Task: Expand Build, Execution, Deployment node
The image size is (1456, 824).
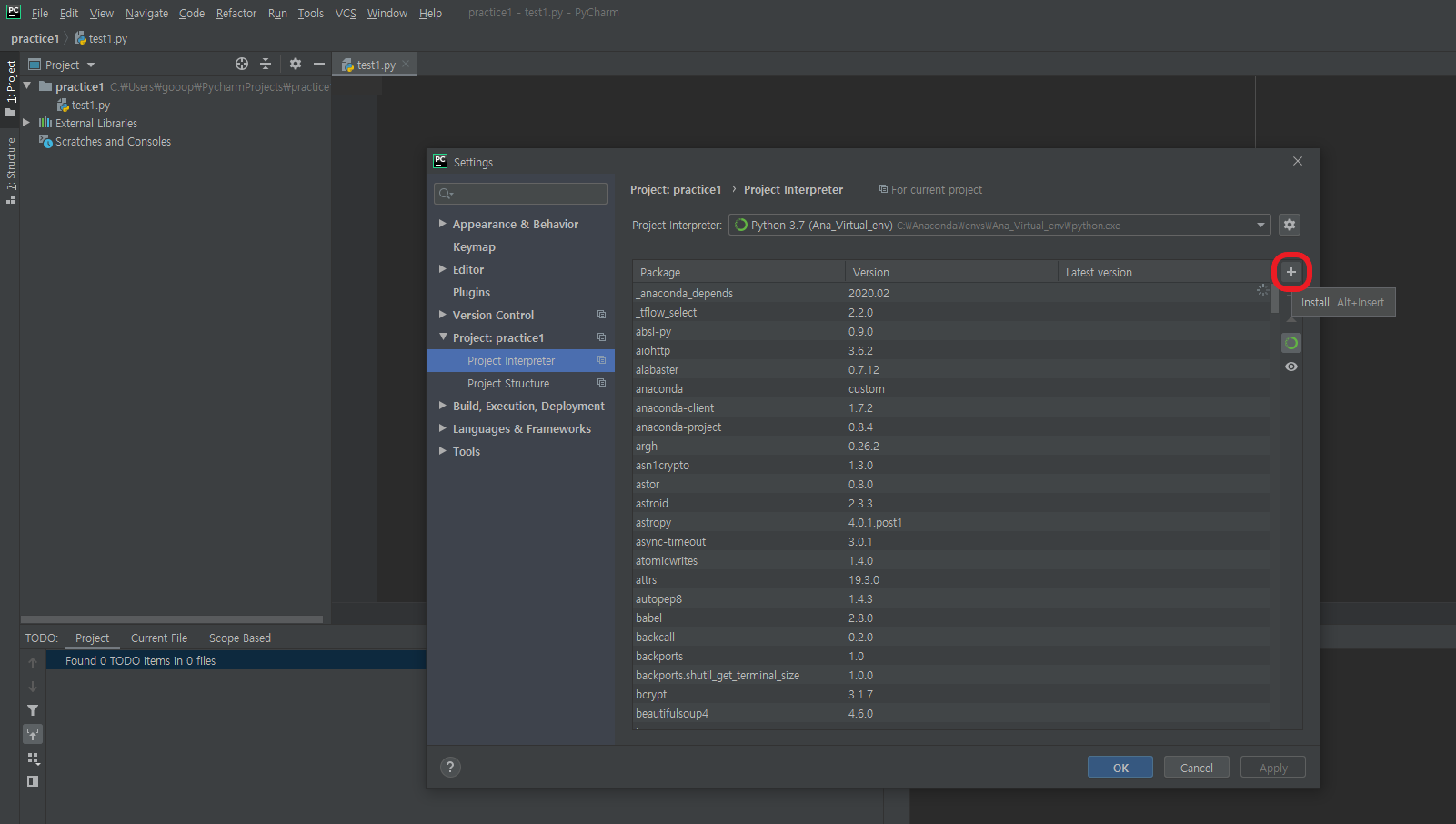Action: [x=443, y=406]
